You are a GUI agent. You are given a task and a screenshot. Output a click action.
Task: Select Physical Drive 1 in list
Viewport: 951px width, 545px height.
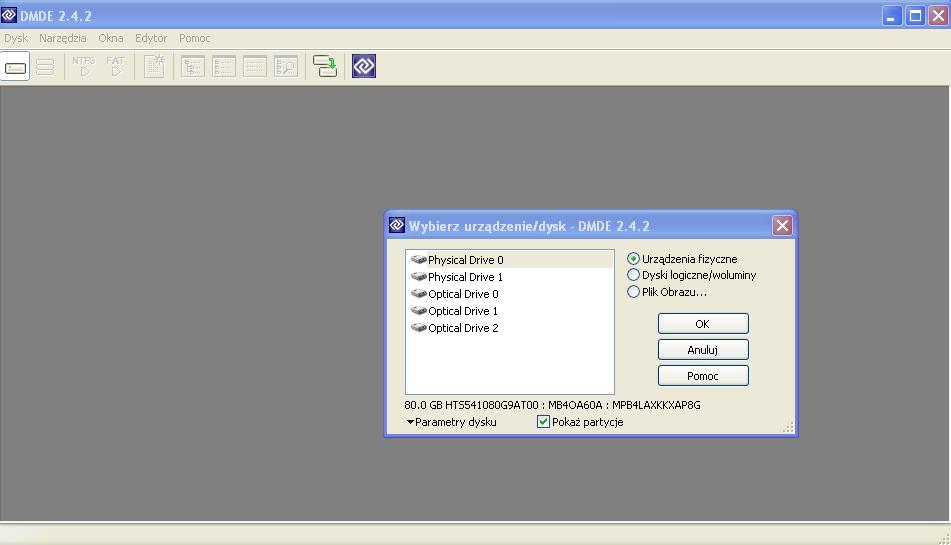(x=509, y=277)
